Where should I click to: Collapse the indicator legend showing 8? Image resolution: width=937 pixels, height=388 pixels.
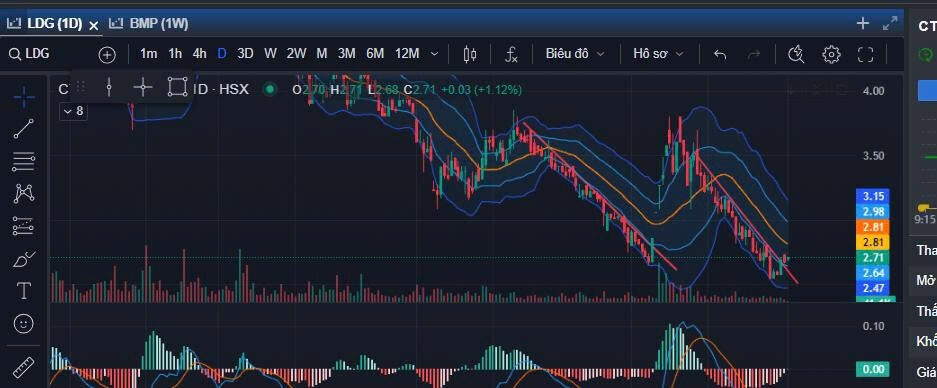coord(74,111)
